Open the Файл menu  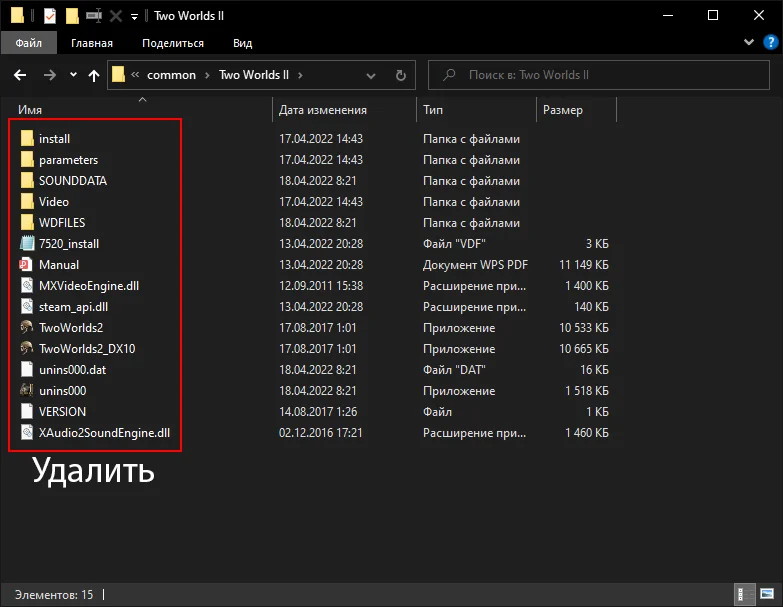tap(28, 43)
